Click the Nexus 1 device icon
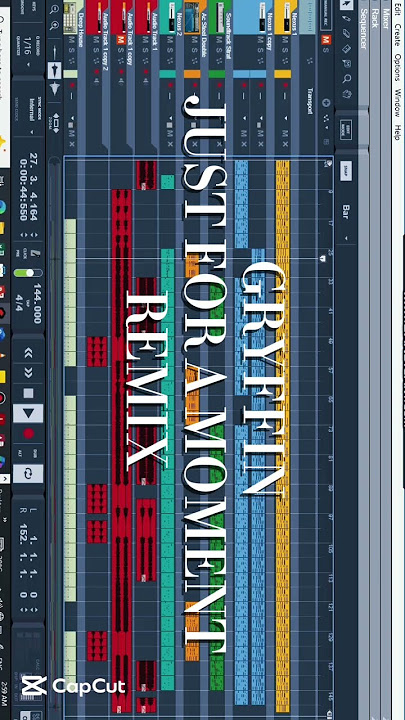The width and height of the screenshot is (405, 720). tap(285, 17)
